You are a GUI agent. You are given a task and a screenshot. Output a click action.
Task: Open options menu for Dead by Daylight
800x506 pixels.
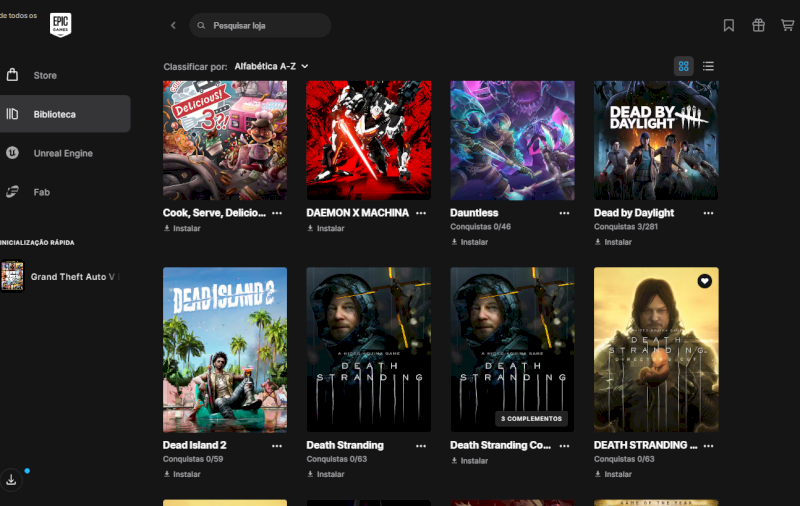(708, 213)
